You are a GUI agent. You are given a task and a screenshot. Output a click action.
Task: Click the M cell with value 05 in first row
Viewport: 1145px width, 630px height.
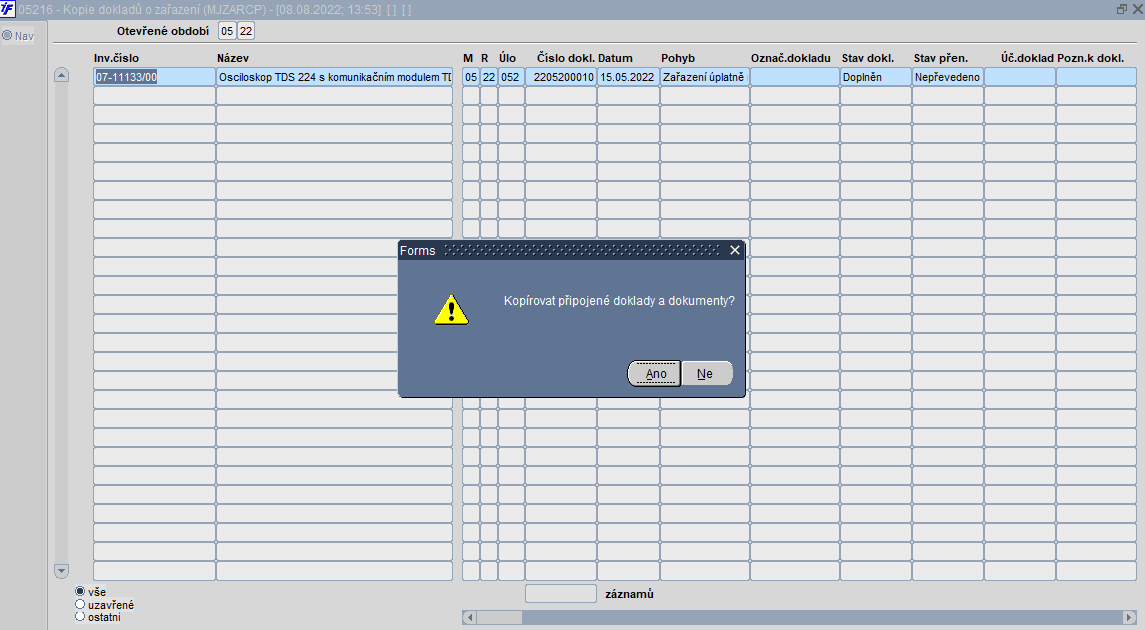[x=471, y=77]
